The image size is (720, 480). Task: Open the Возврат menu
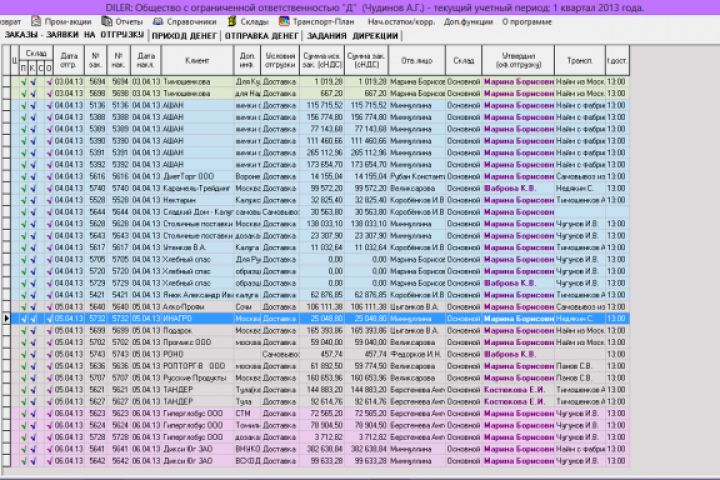tap(10, 22)
